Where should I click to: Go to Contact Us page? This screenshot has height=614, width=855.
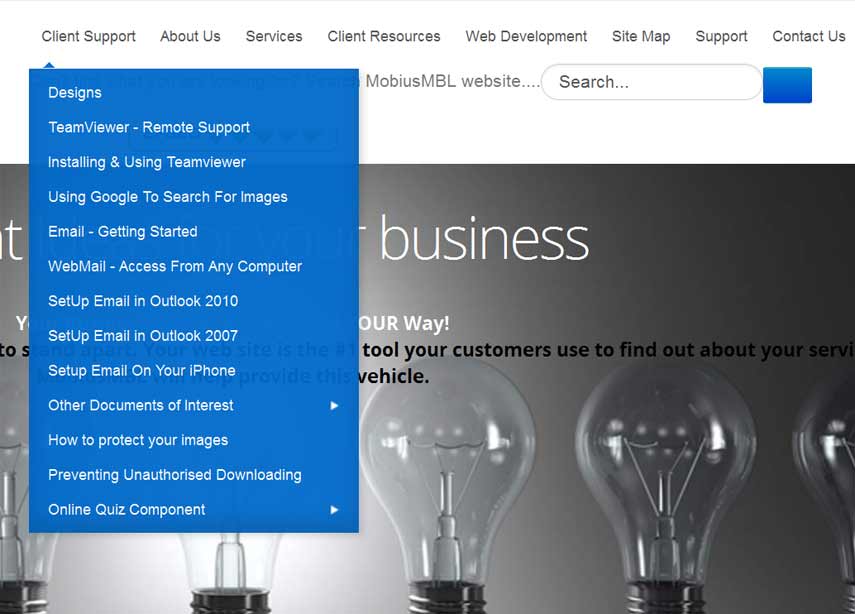tap(809, 37)
